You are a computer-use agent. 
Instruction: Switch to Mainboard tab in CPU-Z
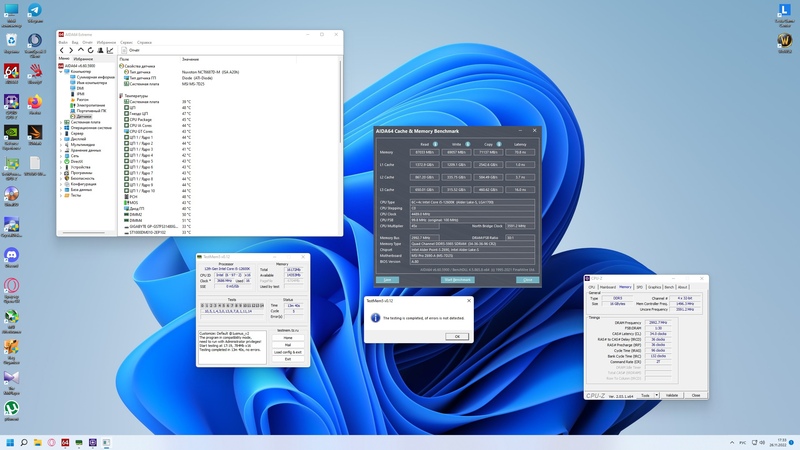(608, 287)
